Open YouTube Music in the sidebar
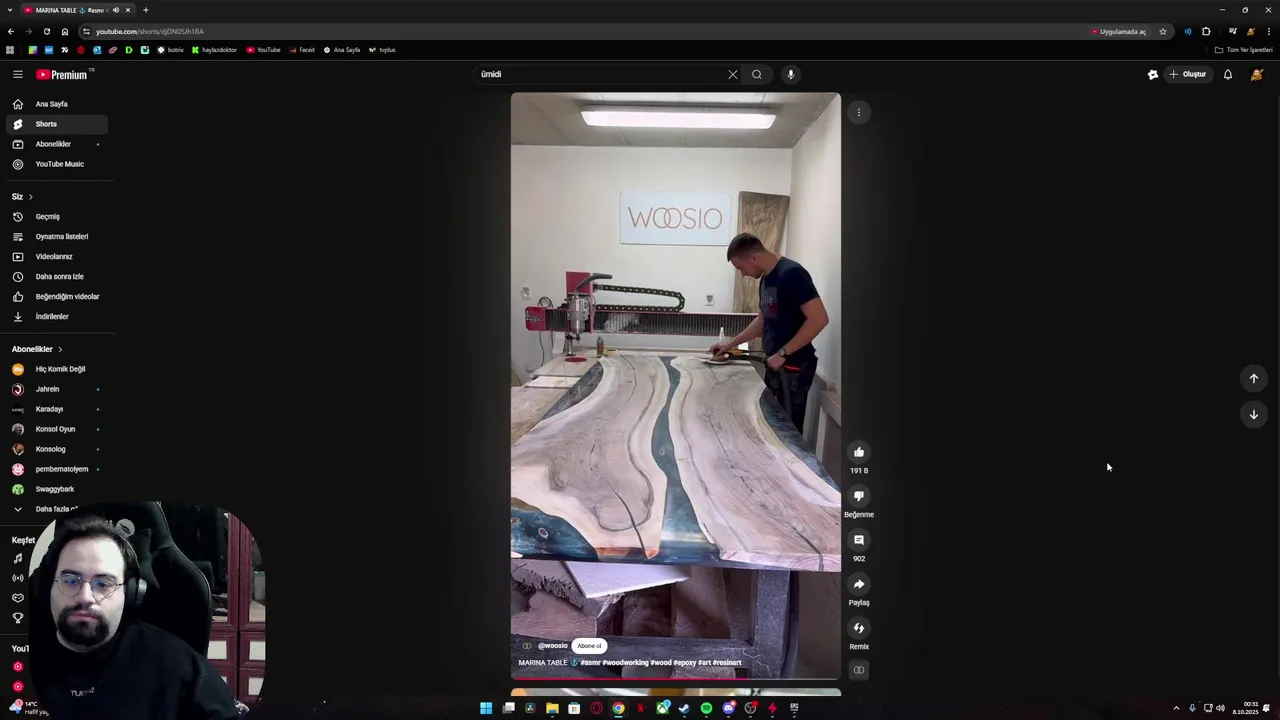This screenshot has width=1280, height=720. 56,164
